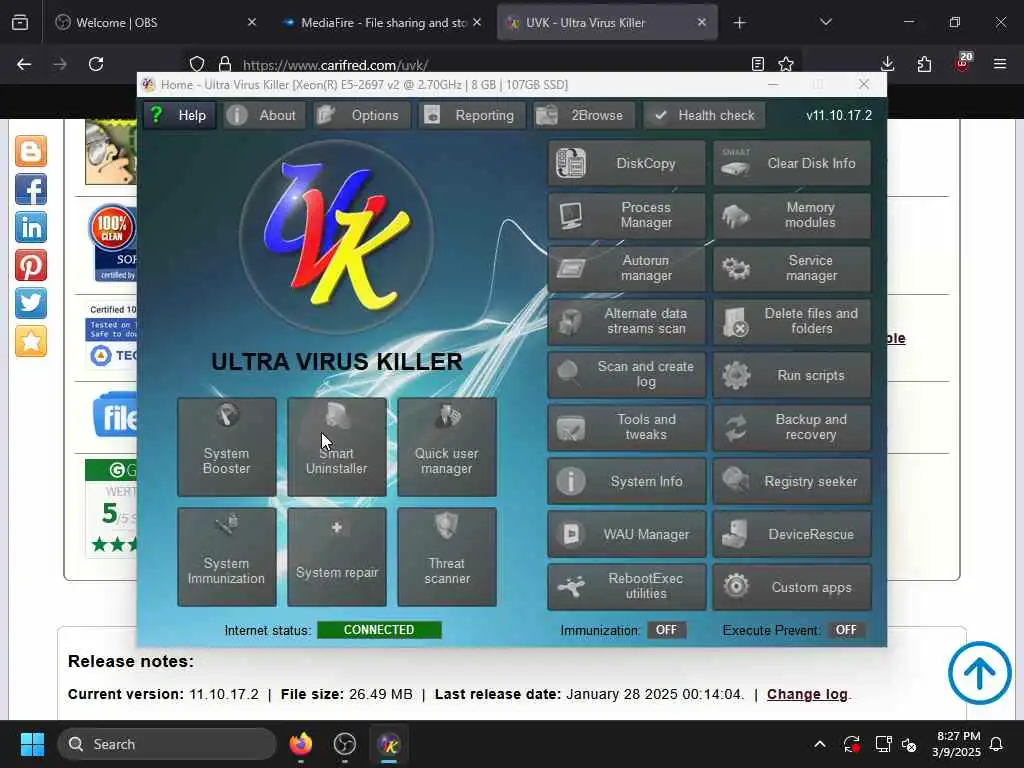Open Tools and tweaks

pos(626,428)
